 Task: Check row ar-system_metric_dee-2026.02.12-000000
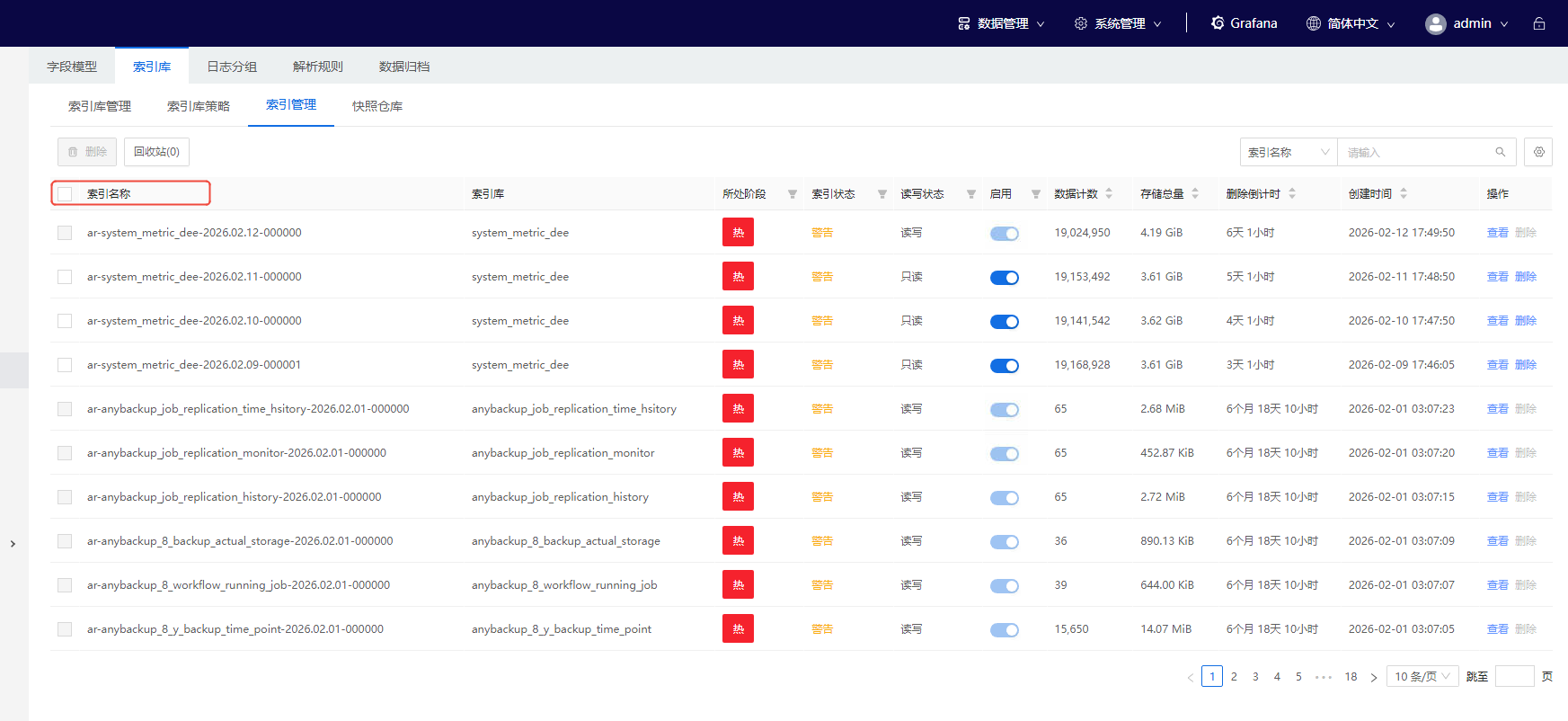[65, 233]
